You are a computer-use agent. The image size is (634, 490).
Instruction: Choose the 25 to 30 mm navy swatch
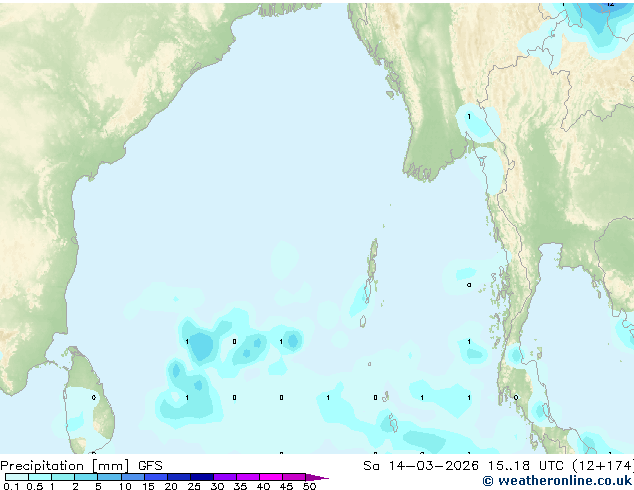[x=201, y=477]
